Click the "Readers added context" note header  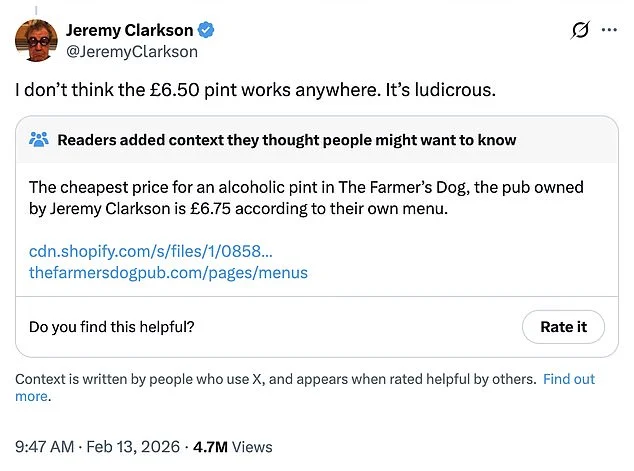tap(286, 140)
